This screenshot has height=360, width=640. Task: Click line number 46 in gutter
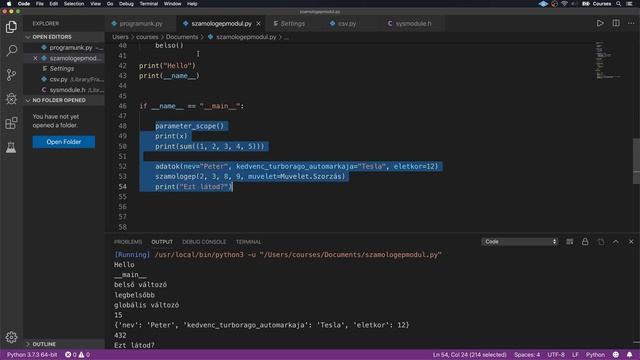(122, 106)
